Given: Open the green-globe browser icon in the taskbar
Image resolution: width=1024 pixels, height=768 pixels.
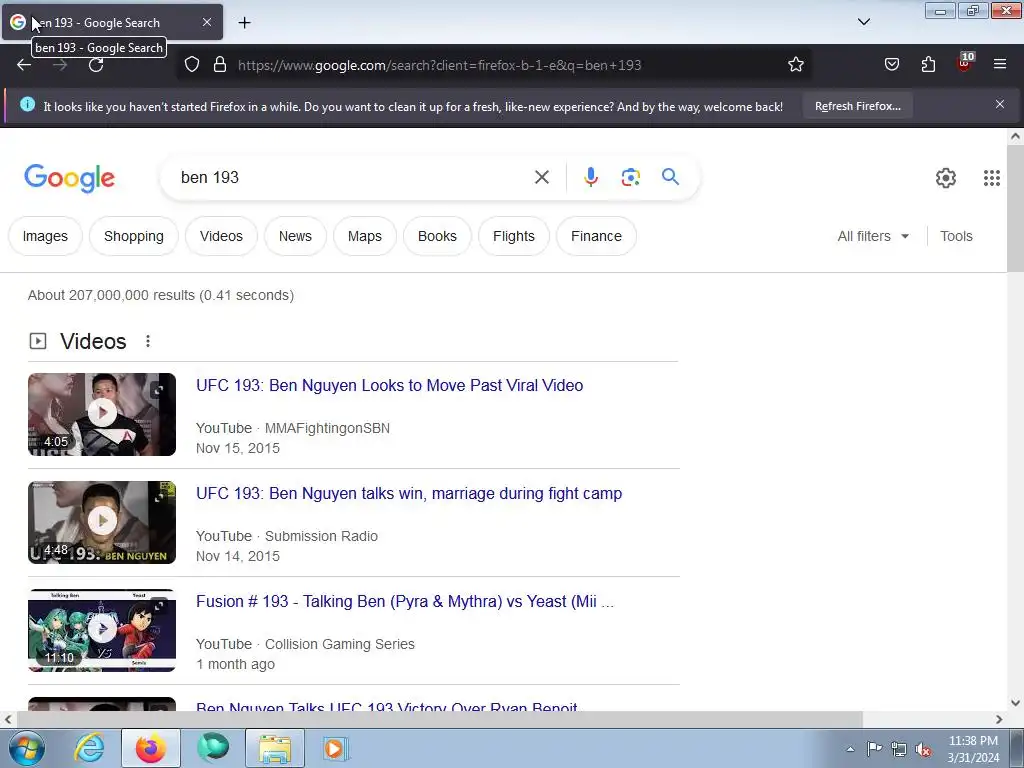Looking at the screenshot, I should (x=213, y=748).
